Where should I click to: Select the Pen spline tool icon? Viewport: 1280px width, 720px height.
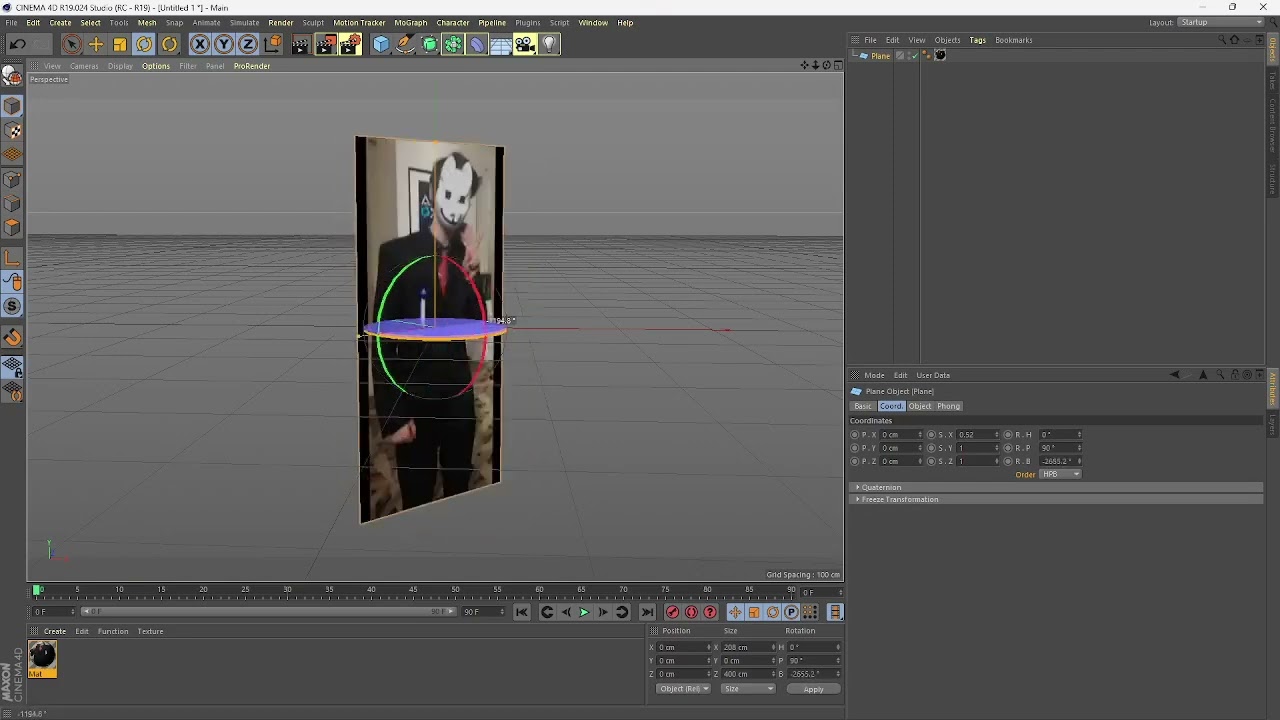pyautogui.click(x=405, y=44)
